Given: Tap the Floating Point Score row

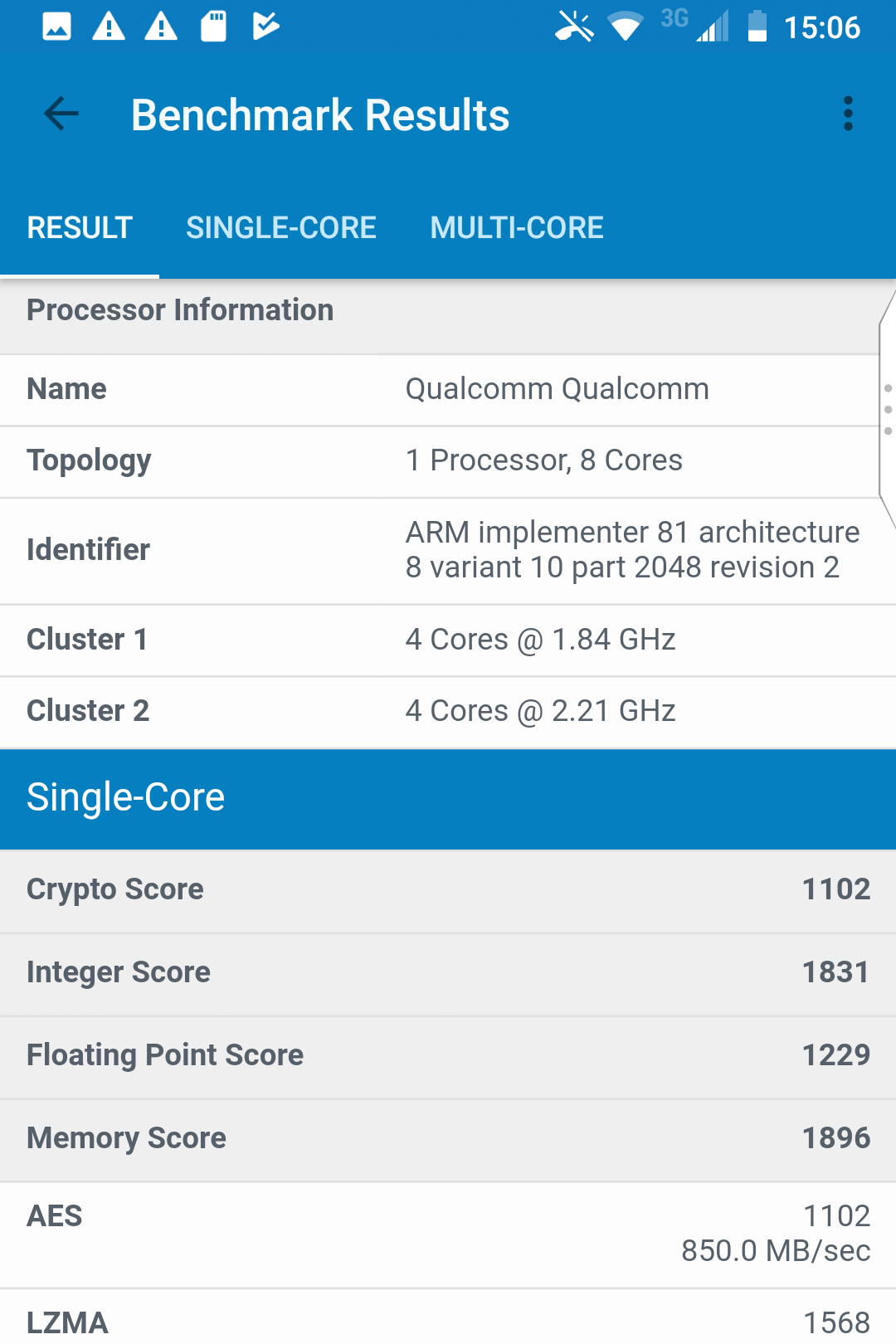Looking at the screenshot, I should pos(448,1055).
